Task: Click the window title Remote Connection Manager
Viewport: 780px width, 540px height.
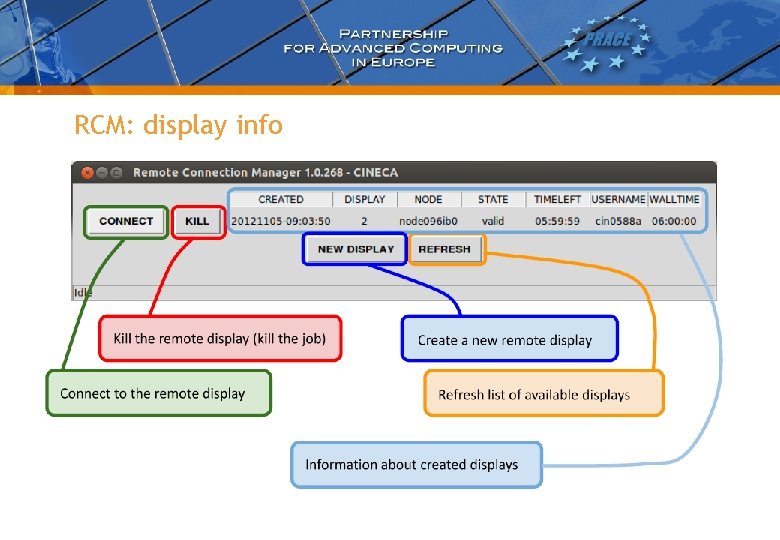Action: point(266,173)
